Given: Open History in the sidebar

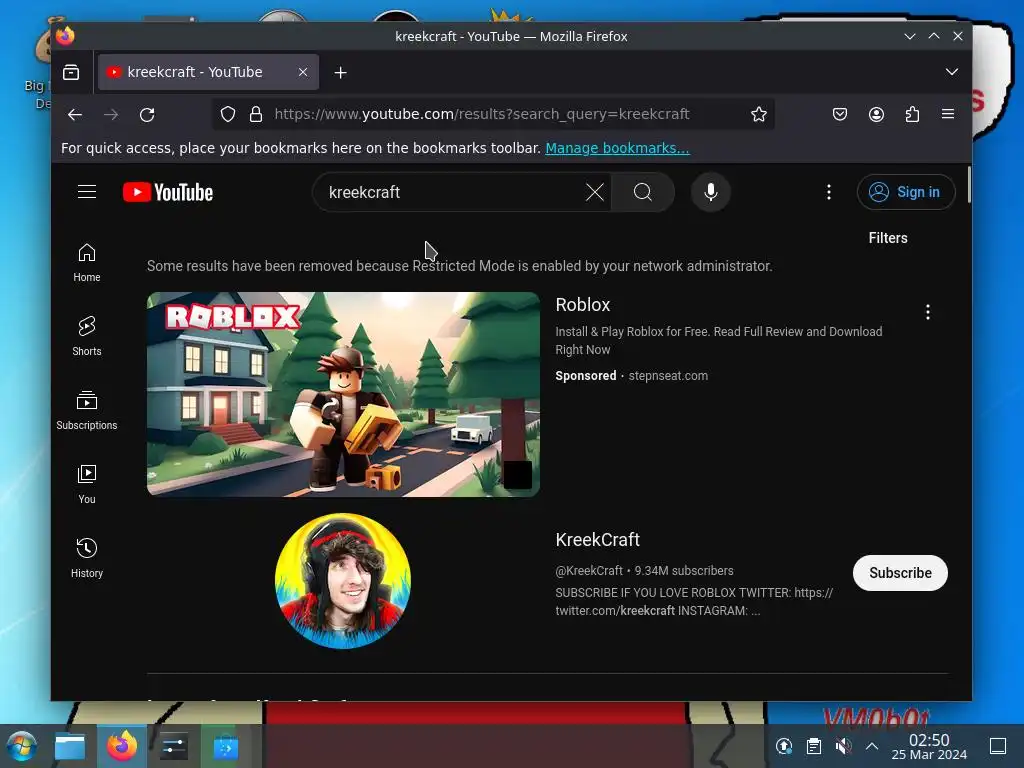Looking at the screenshot, I should click(87, 558).
